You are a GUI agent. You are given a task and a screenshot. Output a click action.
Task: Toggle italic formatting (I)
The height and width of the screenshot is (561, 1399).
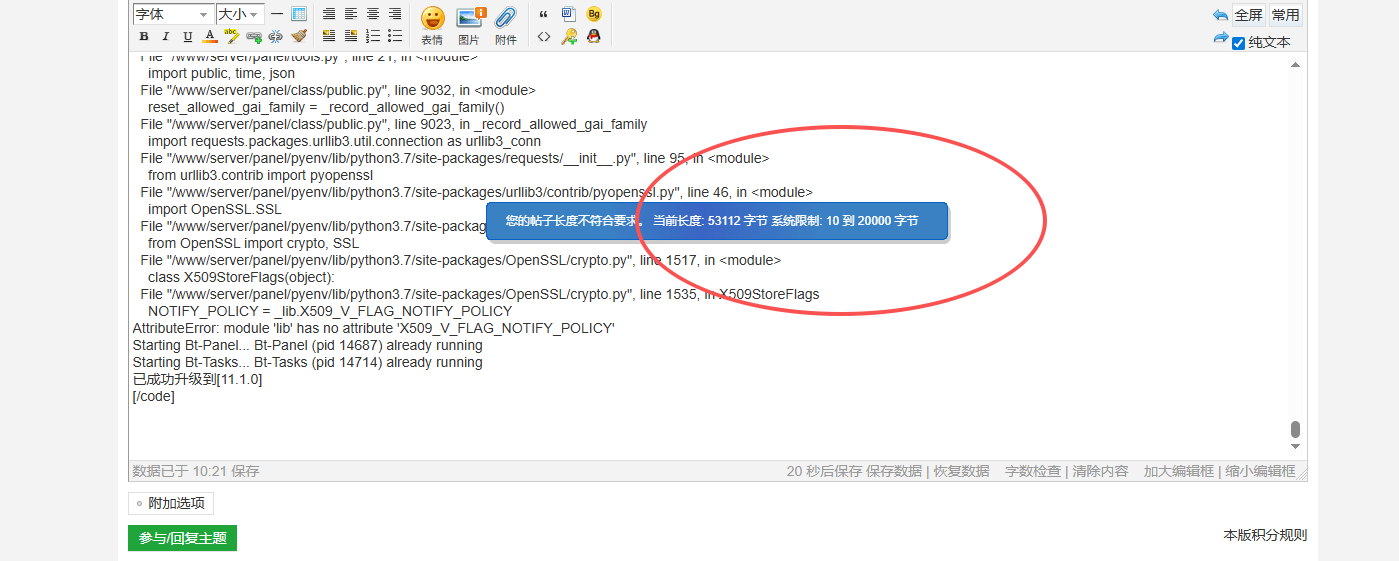166,36
